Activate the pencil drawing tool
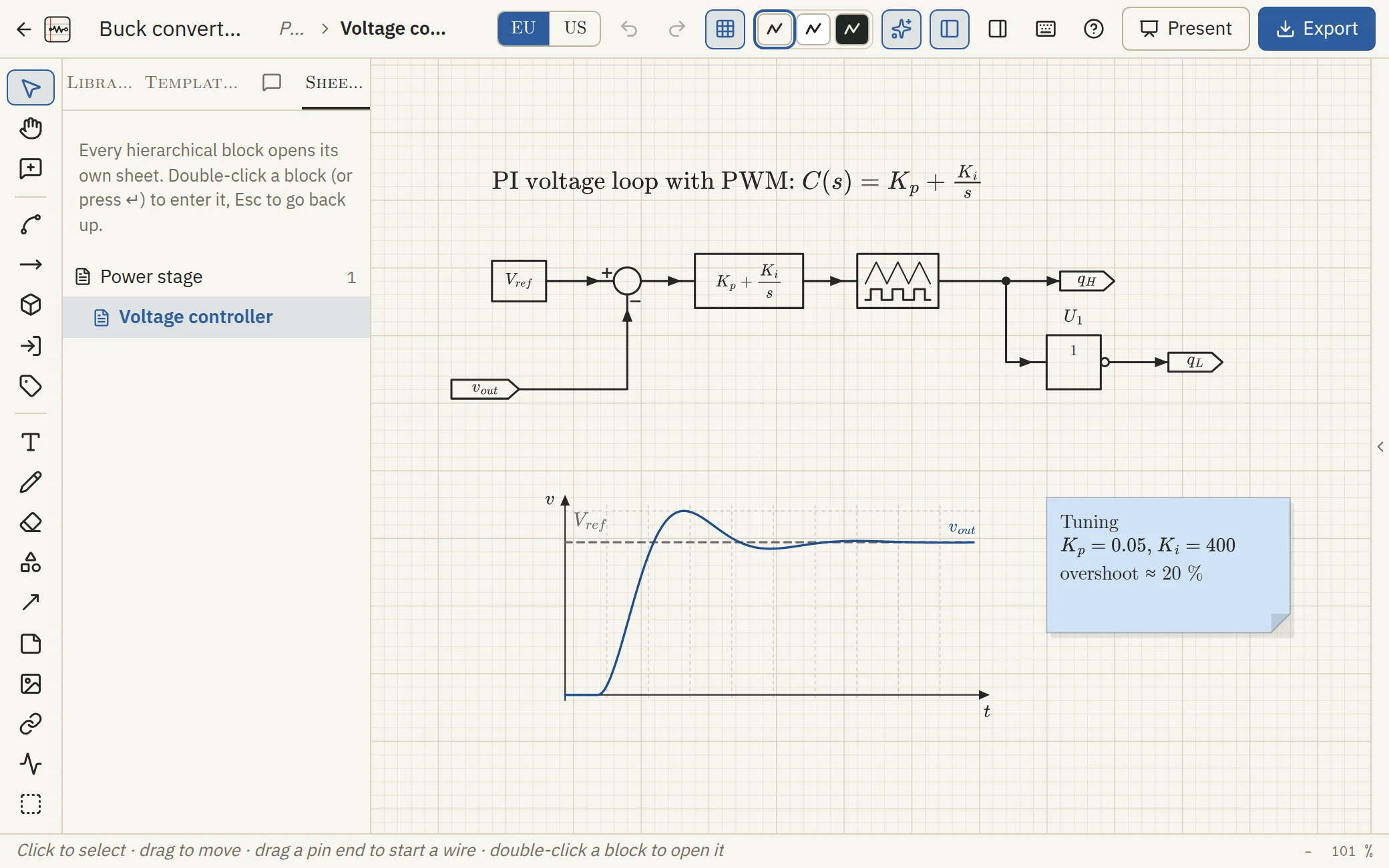 coord(31,482)
